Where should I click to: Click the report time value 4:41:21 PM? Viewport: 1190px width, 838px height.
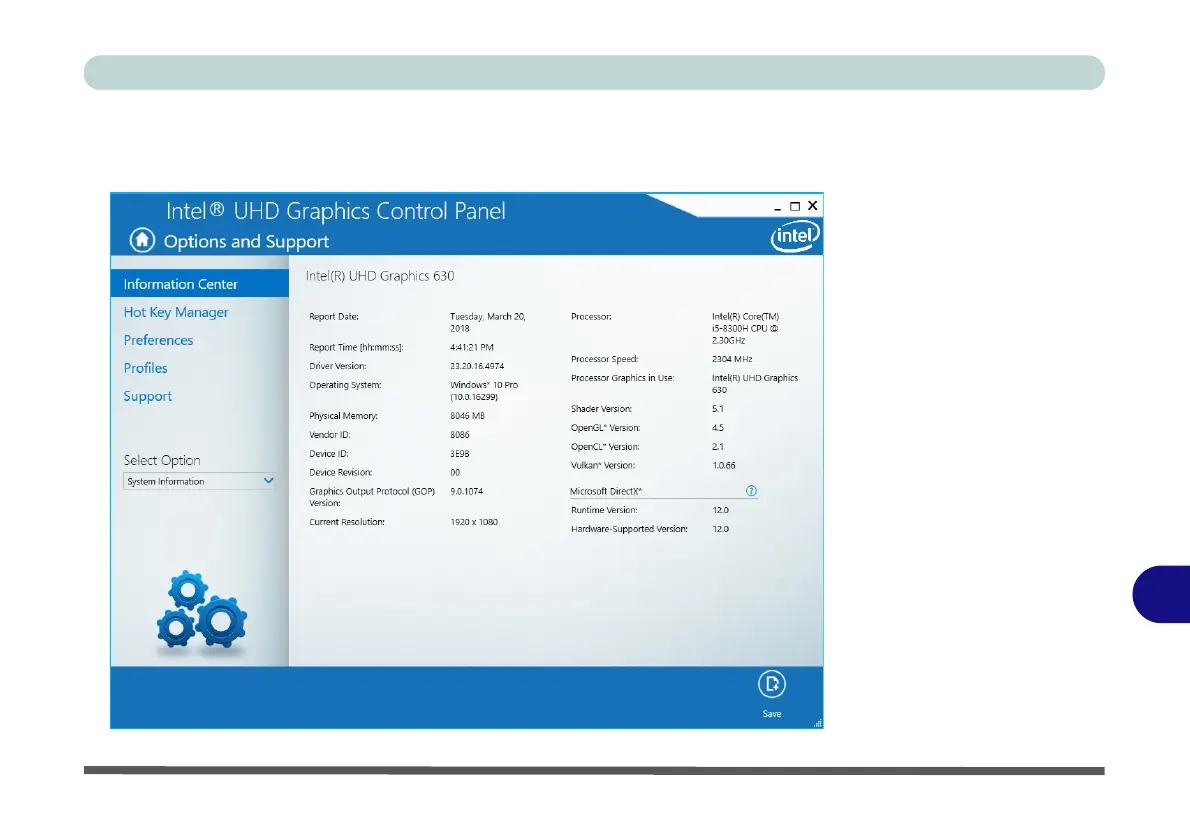pyautogui.click(x=471, y=347)
